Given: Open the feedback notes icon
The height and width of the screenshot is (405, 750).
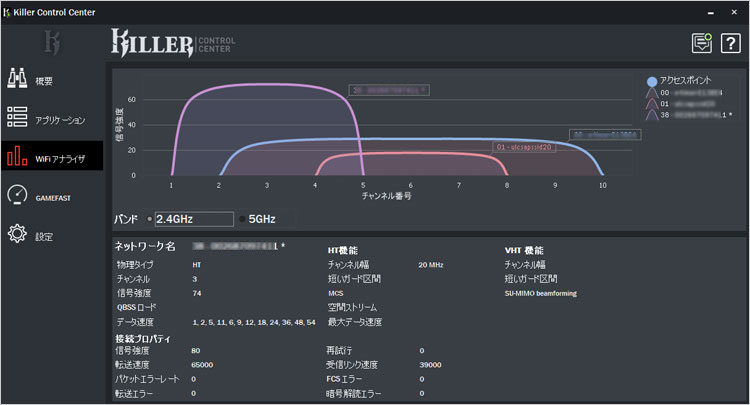Looking at the screenshot, I should pos(702,44).
